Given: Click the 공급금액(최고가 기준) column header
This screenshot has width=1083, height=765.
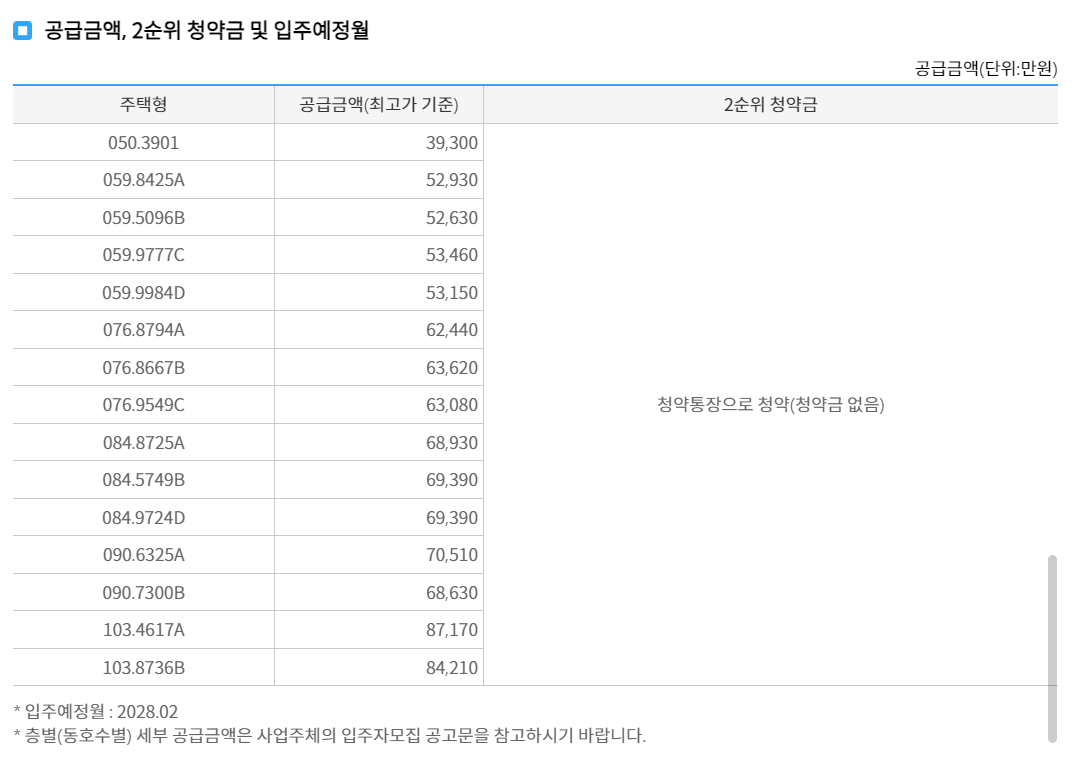Looking at the screenshot, I should click(378, 103).
